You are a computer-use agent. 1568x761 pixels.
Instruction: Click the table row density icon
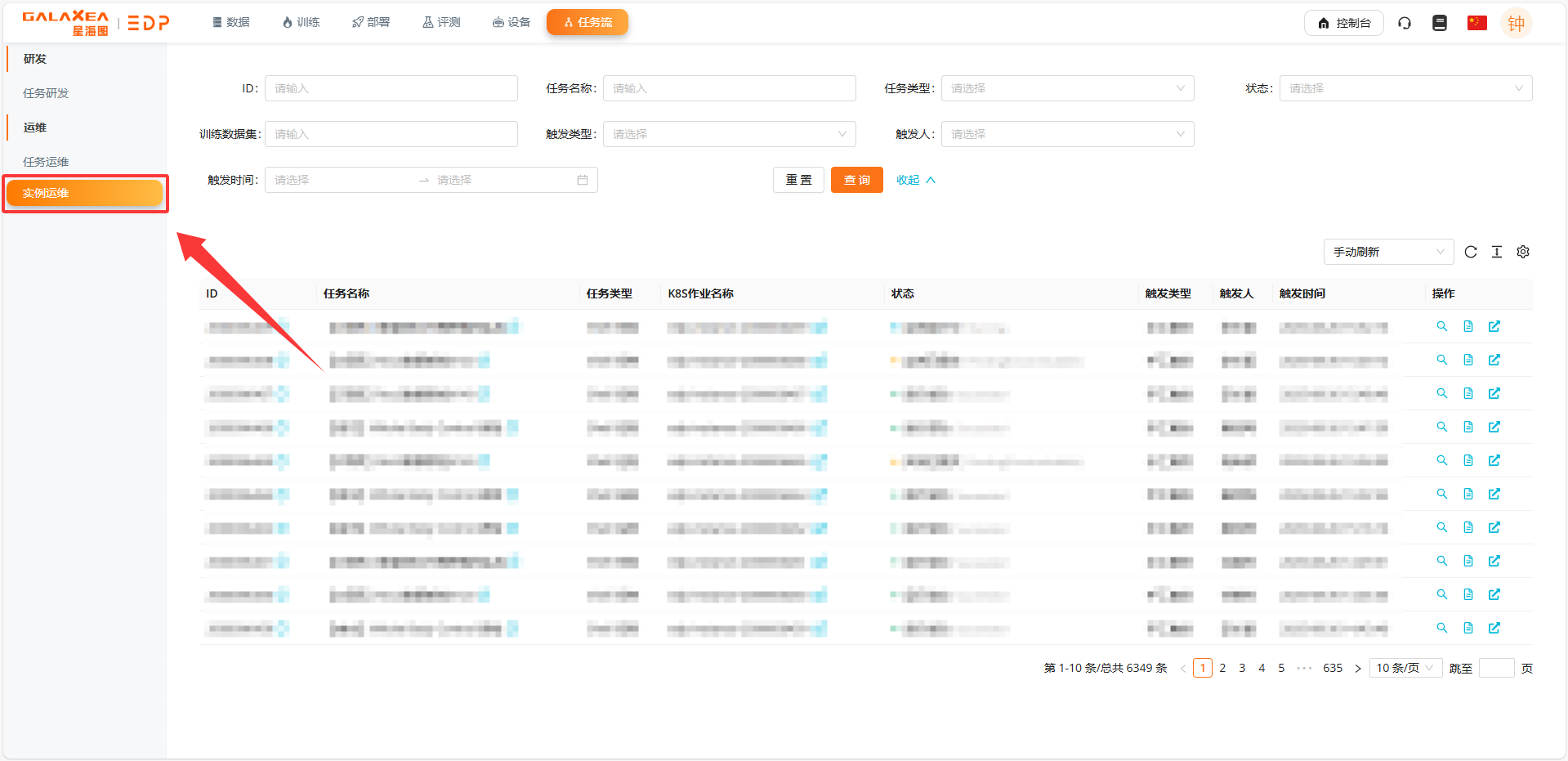[1497, 252]
